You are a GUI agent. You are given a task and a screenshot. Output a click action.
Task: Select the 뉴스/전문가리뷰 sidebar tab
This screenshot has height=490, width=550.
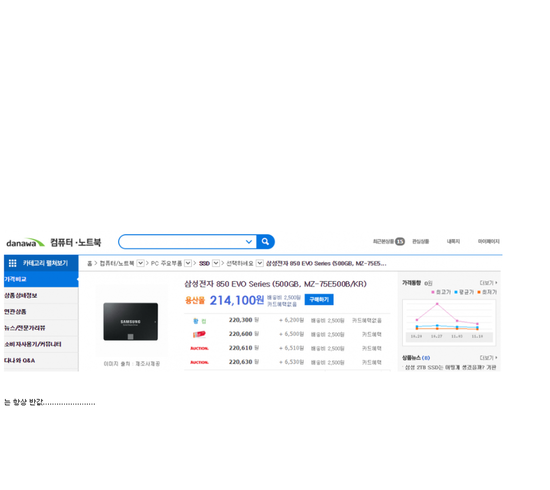click(41, 328)
